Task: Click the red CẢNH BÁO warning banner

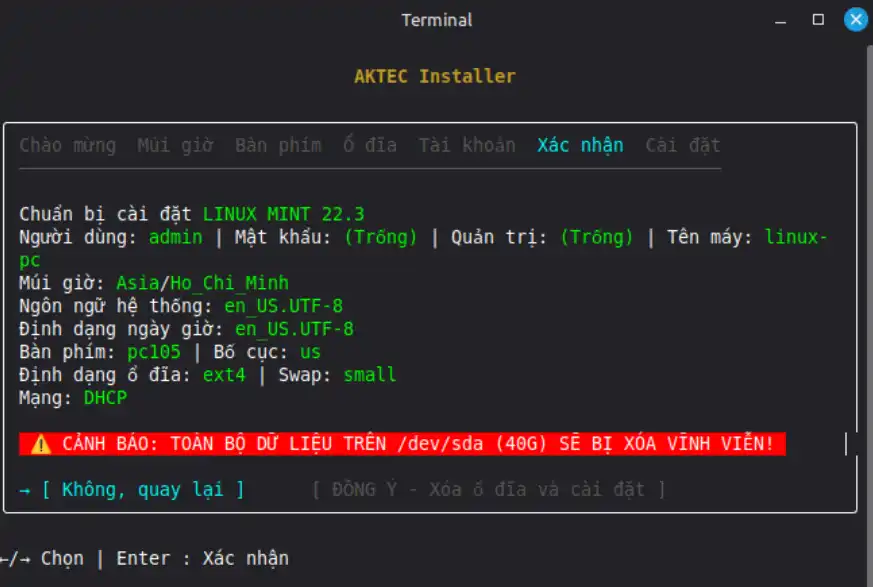Action: coord(402,444)
